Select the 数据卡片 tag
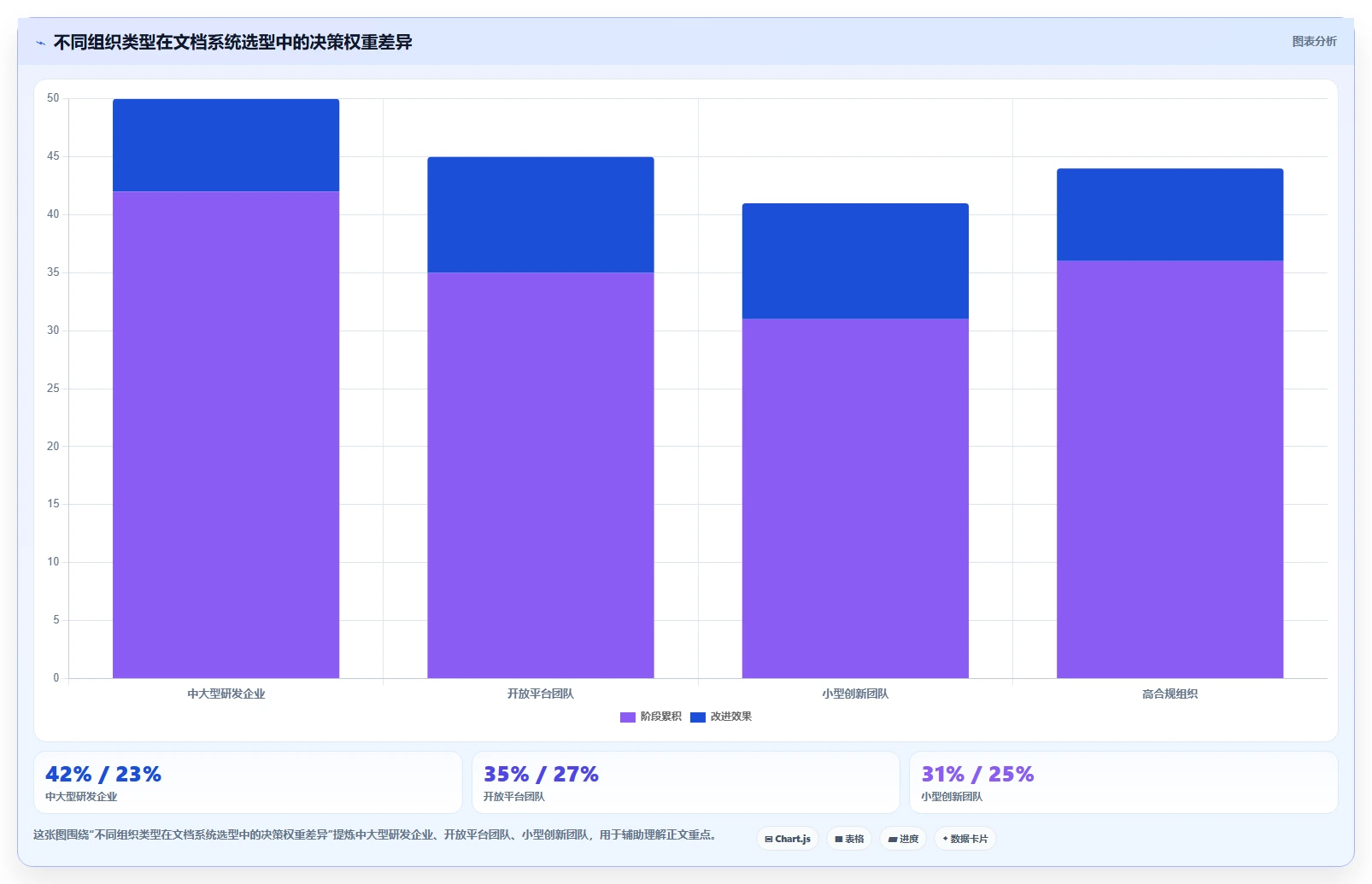Screen dimensions: 1372x884 click(965, 839)
